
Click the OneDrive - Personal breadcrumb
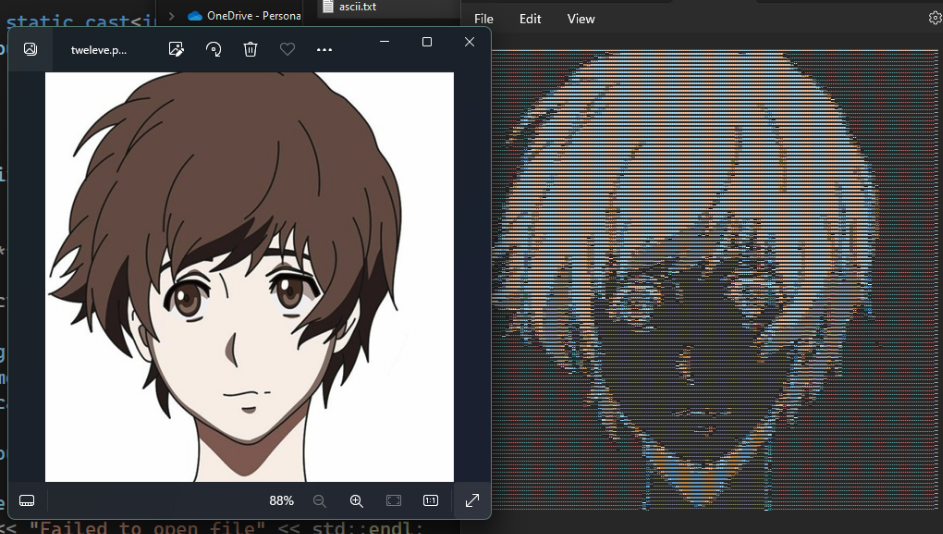254,16
